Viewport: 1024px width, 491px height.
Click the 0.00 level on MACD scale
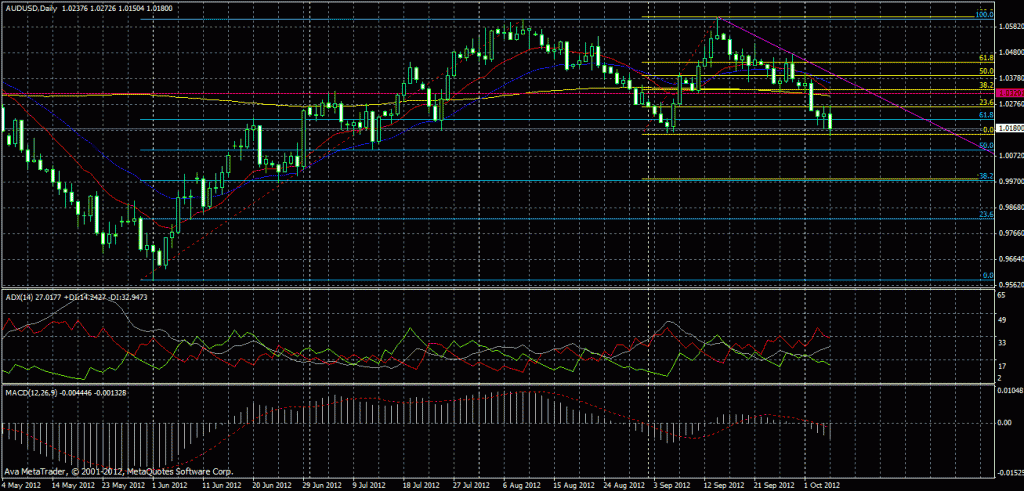click(x=1002, y=423)
